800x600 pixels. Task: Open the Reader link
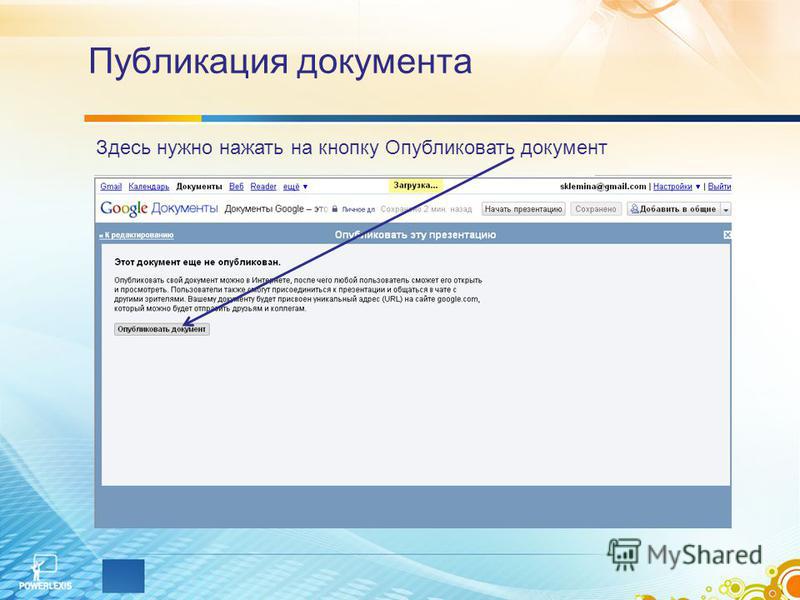point(263,187)
